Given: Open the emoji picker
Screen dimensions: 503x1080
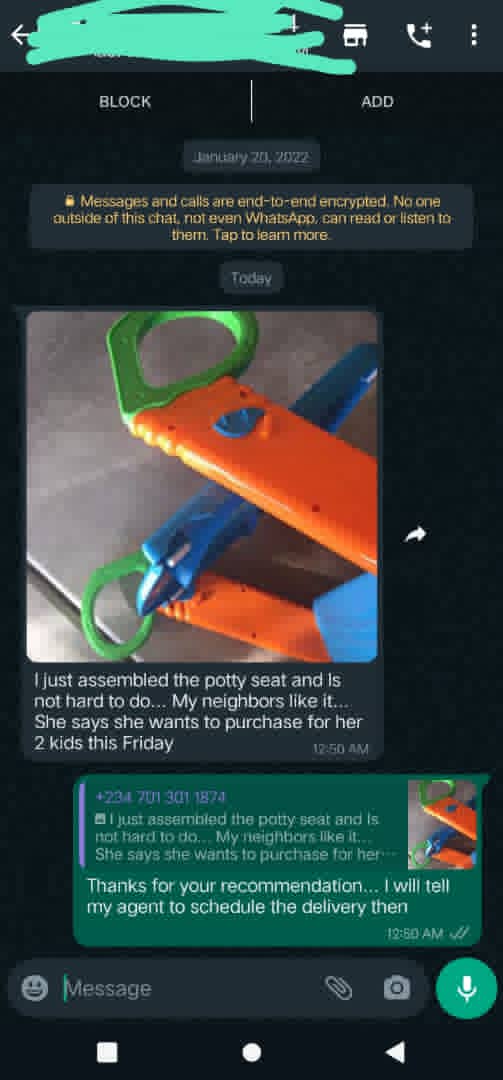Looking at the screenshot, I should coord(34,988).
